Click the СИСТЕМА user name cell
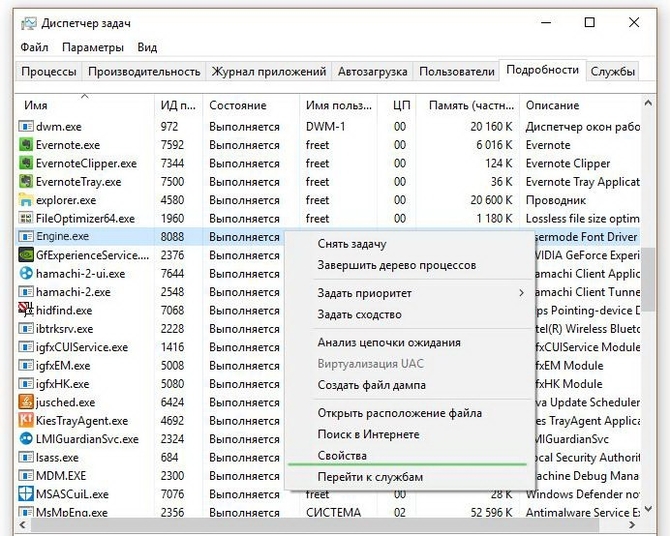This screenshot has height=536, width=670. tap(333, 512)
